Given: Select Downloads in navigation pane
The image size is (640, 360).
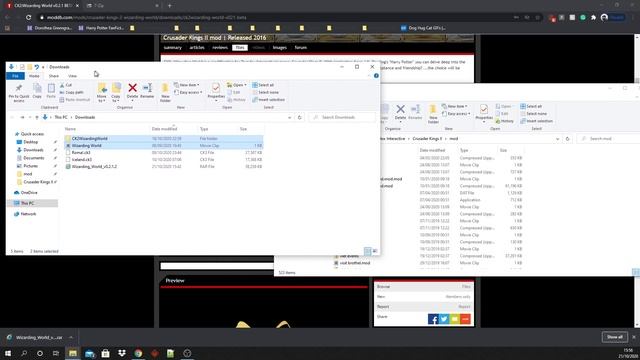Looking at the screenshot, I should (x=33, y=150).
